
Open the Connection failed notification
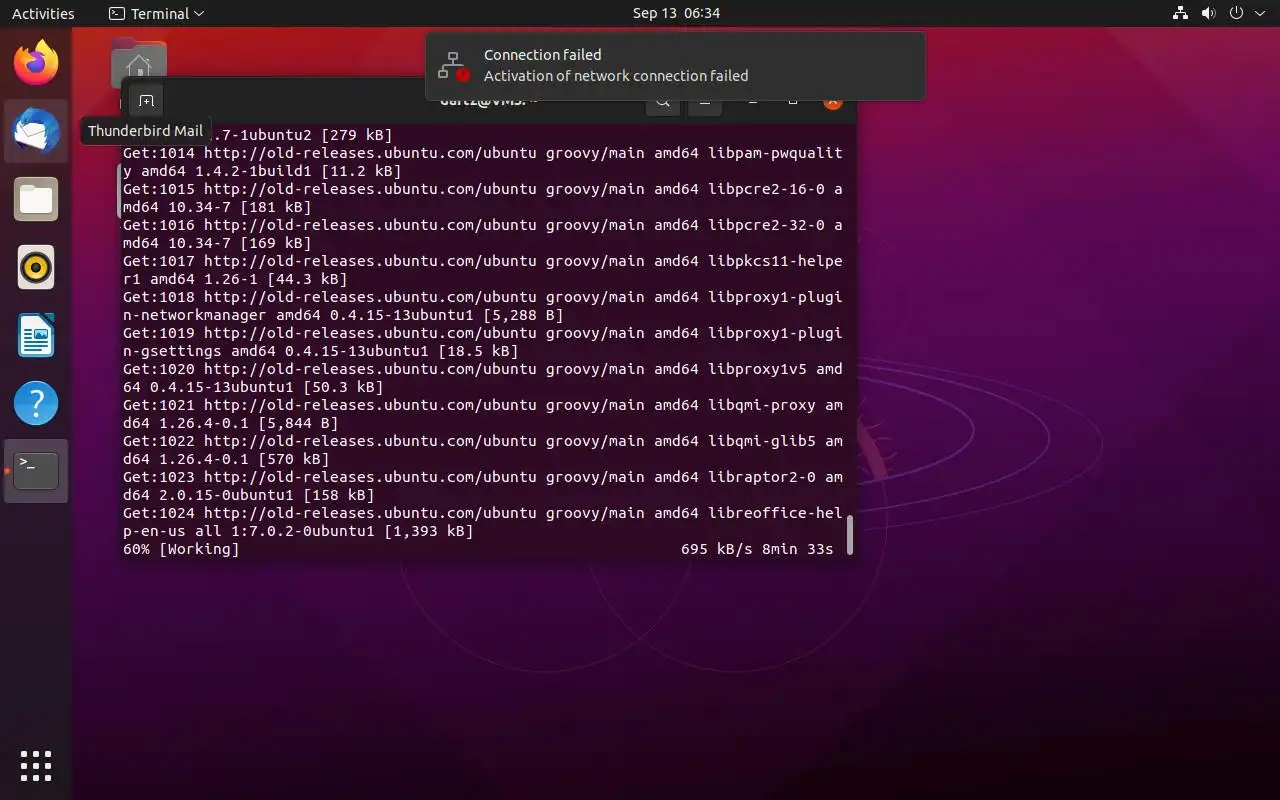point(675,66)
